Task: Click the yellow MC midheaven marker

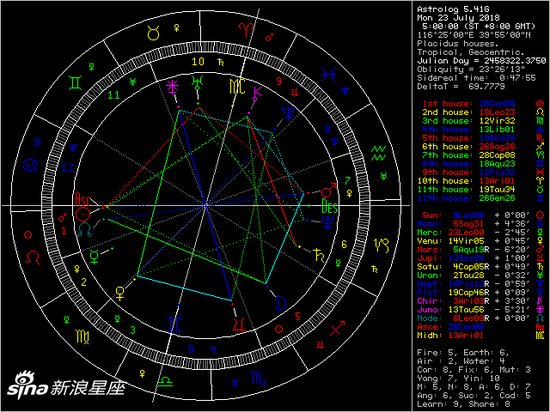Action: click(x=237, y=87)
